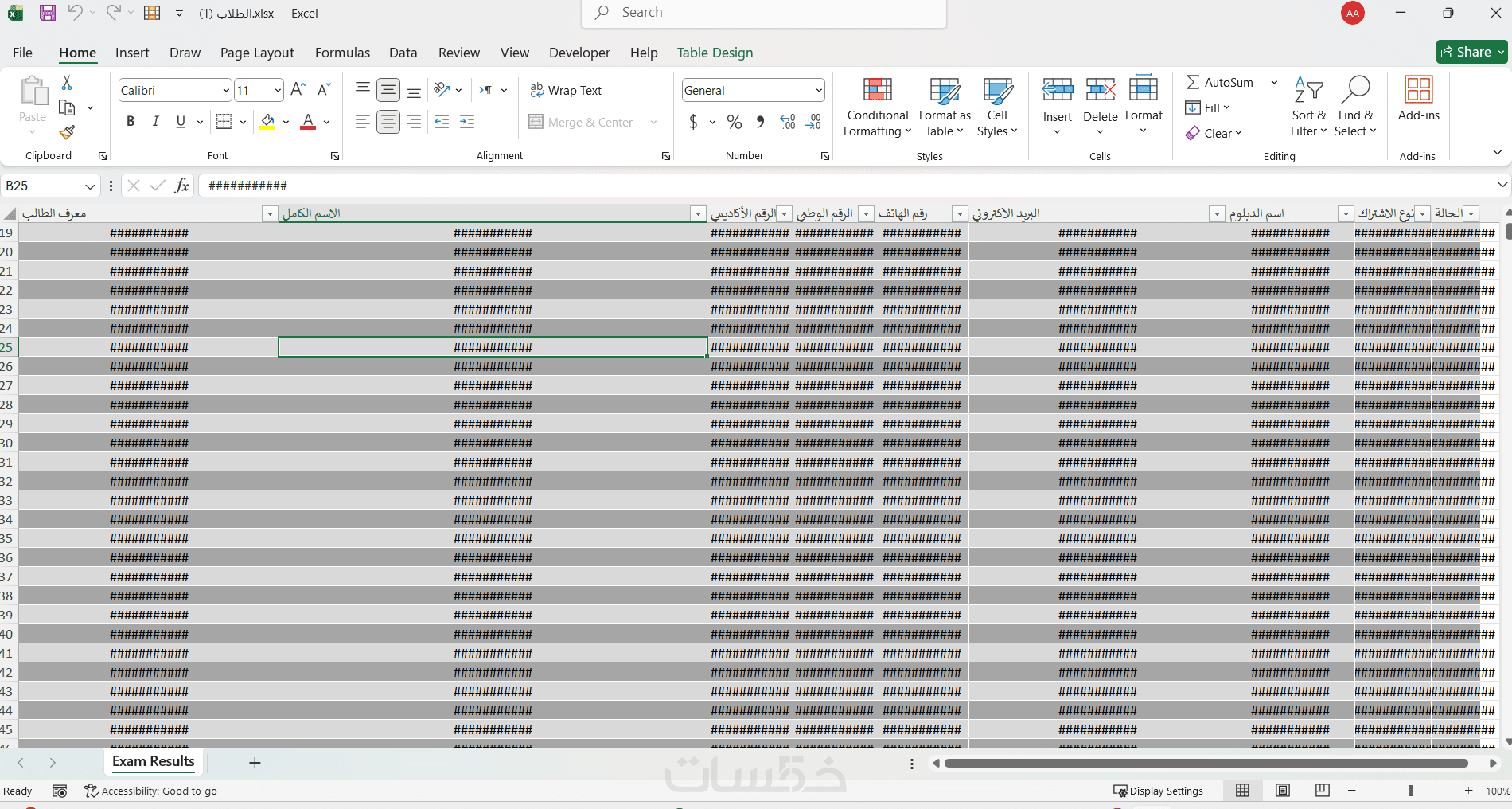The image size is (1512, 809).
Task: Align text to the top
Action: [363, 90]
